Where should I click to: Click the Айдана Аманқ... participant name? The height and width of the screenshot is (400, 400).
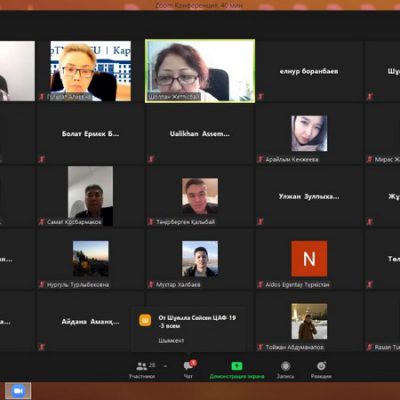pyautogui.click(x=90, y=322)
